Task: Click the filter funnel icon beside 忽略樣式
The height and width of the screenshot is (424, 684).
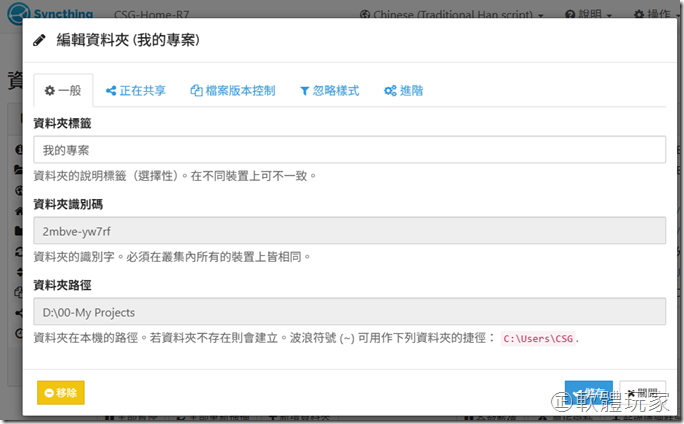Action: [304, 91]
